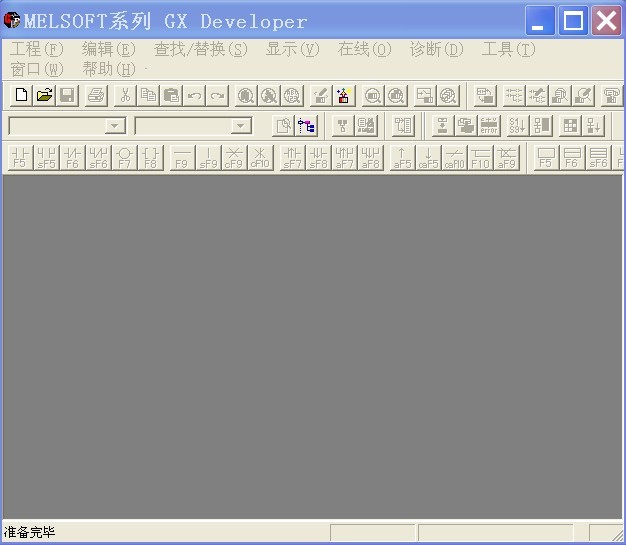Select the F7 coil tool
This screenshot has width=626, height=545.
tap(124, 158)
